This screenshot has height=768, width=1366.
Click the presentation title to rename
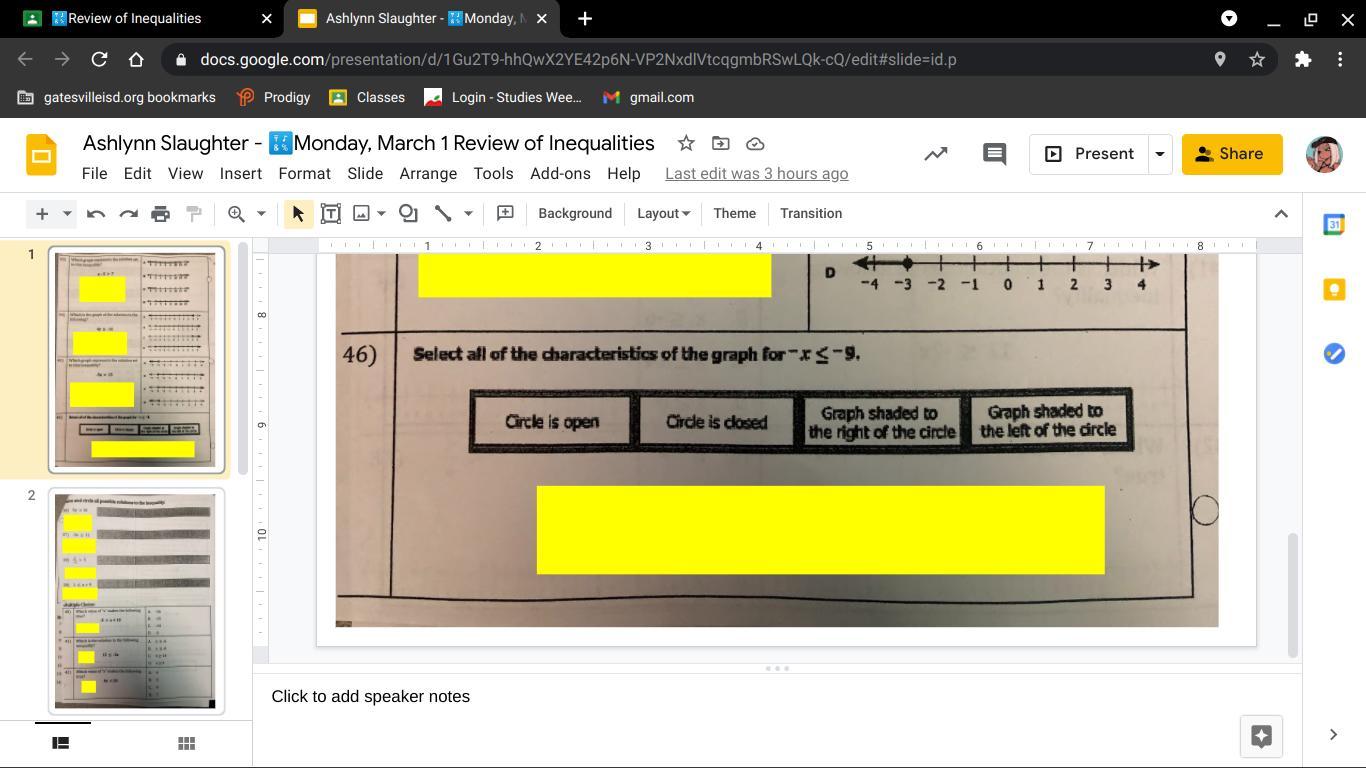[x=368, y=143]
